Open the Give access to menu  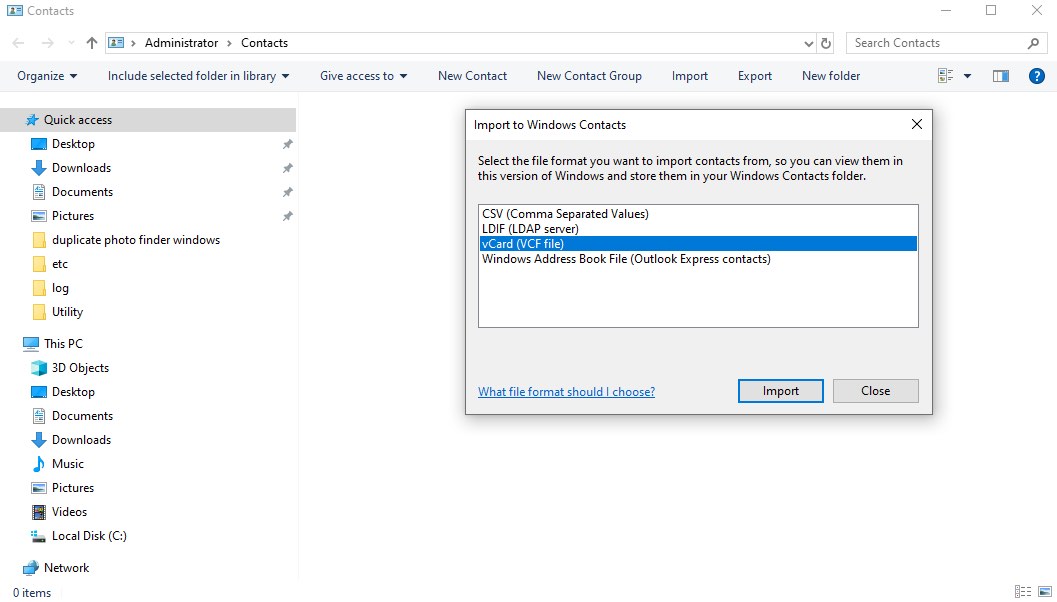[362, 75]
